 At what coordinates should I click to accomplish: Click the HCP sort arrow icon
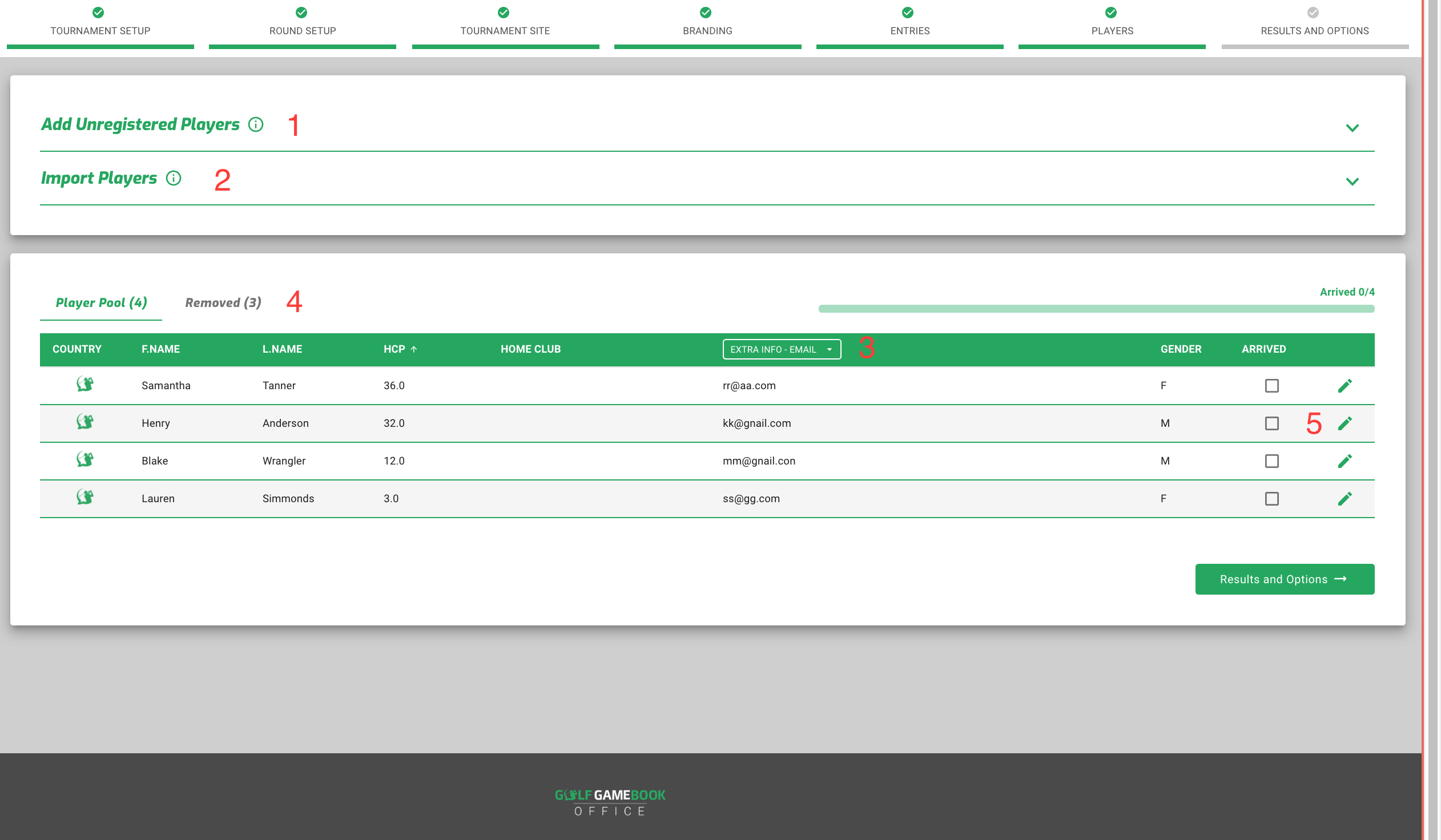coord(414,350)
